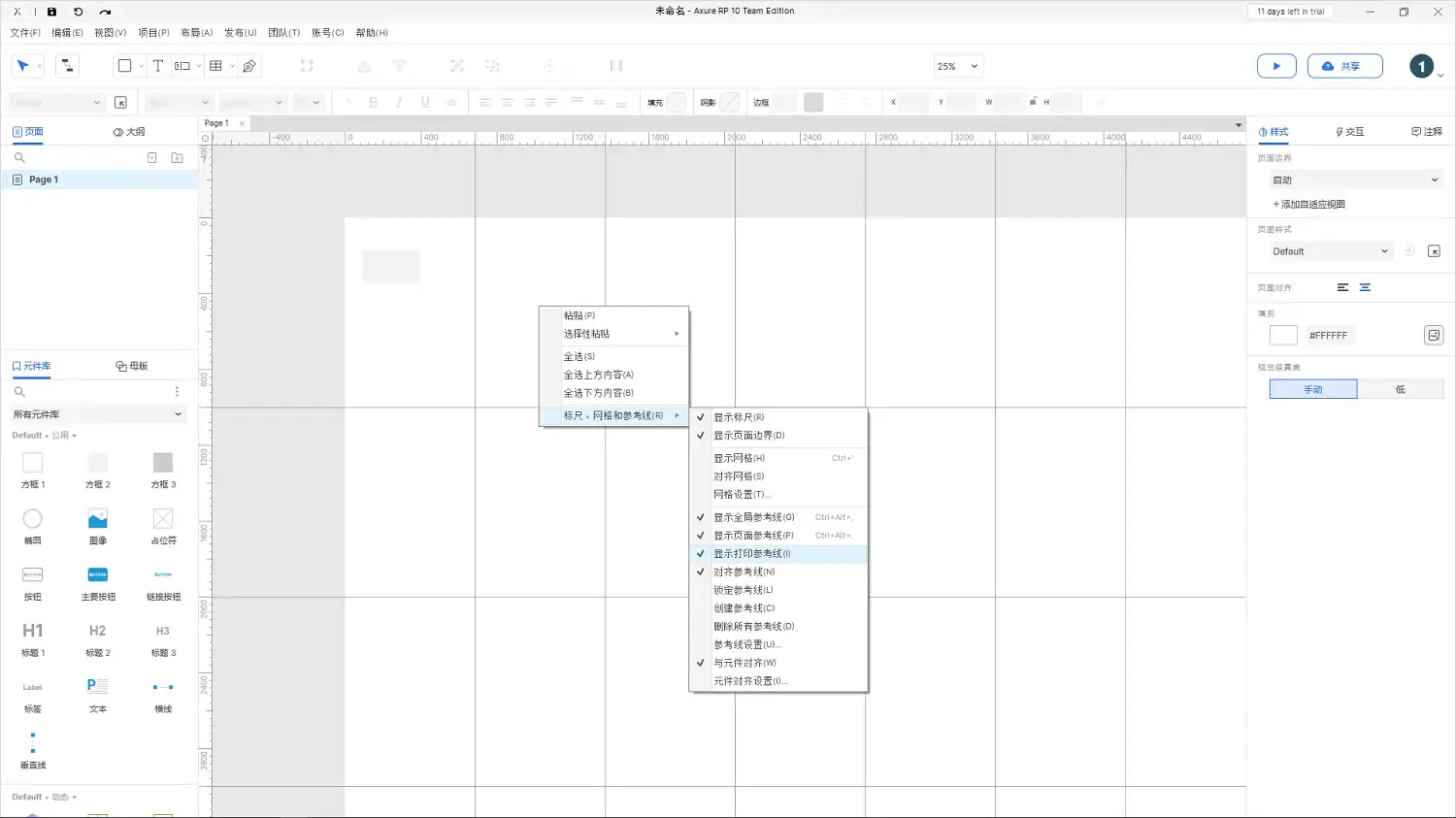The image size is (1456, 818).
Task: Click the 共享 share button
Action: [x=1344, y=66]
